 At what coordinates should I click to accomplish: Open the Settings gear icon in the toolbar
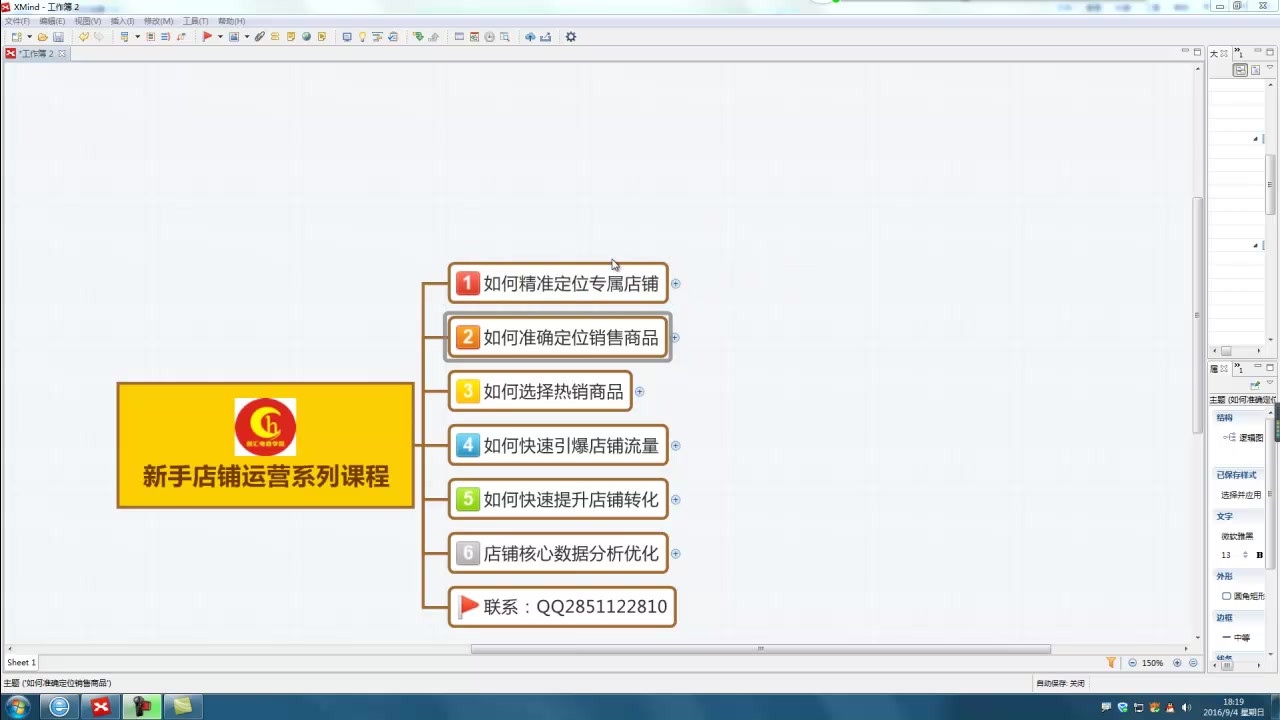(570, 36)
